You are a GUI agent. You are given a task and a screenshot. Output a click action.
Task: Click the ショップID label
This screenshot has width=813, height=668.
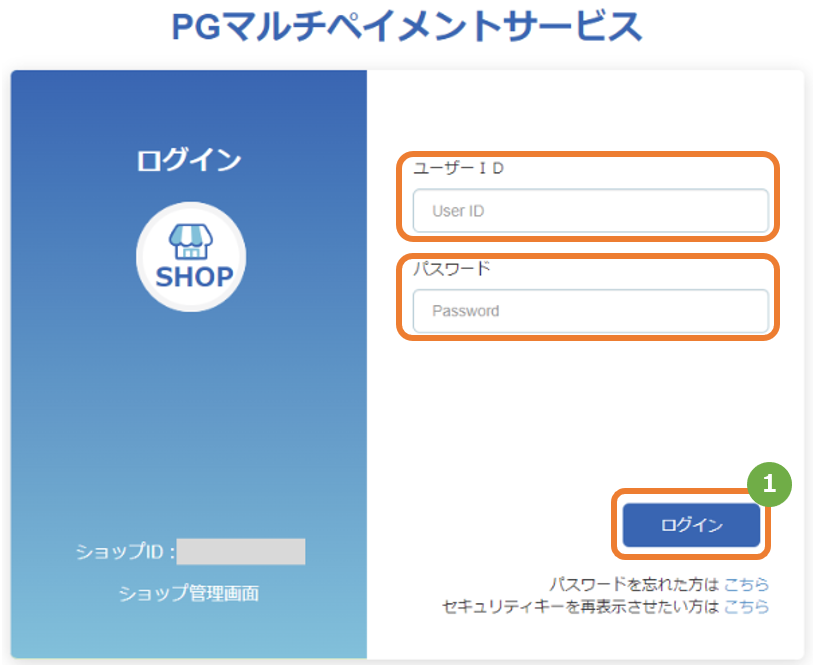click(x=125, y=551)
